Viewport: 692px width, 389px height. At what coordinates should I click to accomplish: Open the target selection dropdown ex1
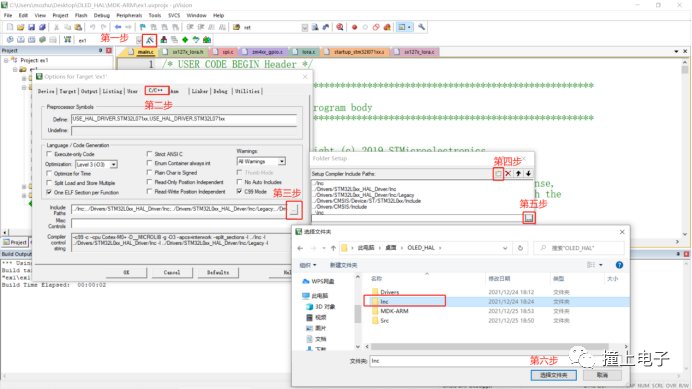coord(139,40)
